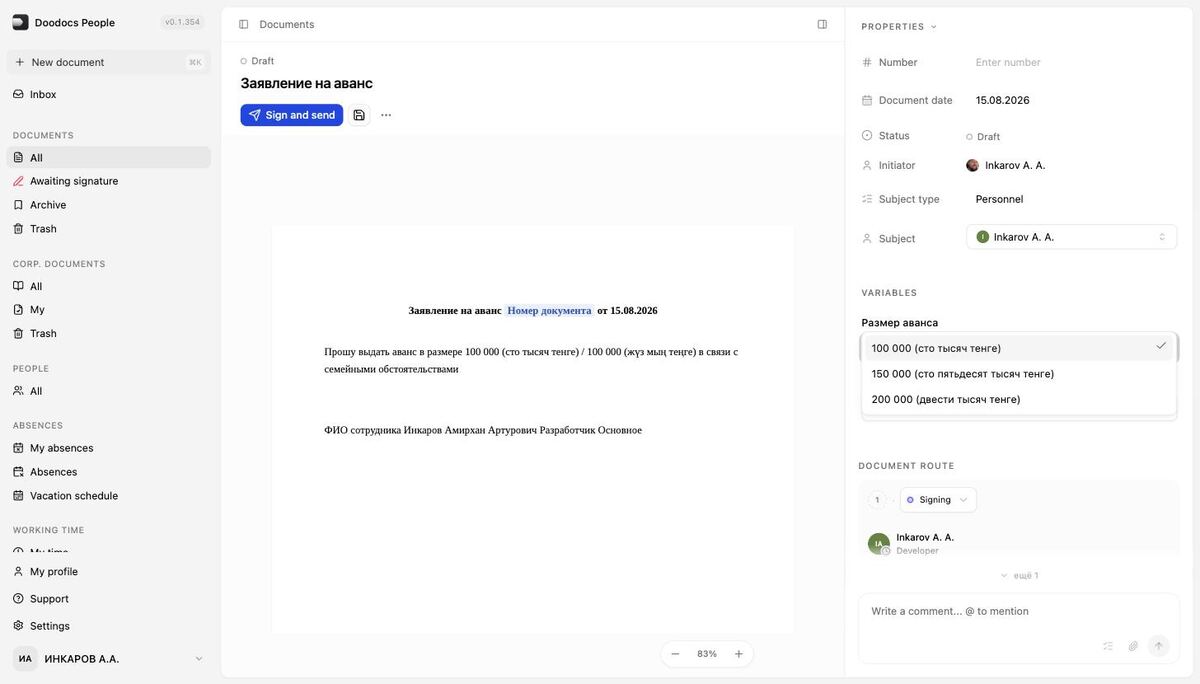The height and width of the screenshot is (684, 1200).
Task: Click the Номер документа variable in document
Action: [549, 311]
